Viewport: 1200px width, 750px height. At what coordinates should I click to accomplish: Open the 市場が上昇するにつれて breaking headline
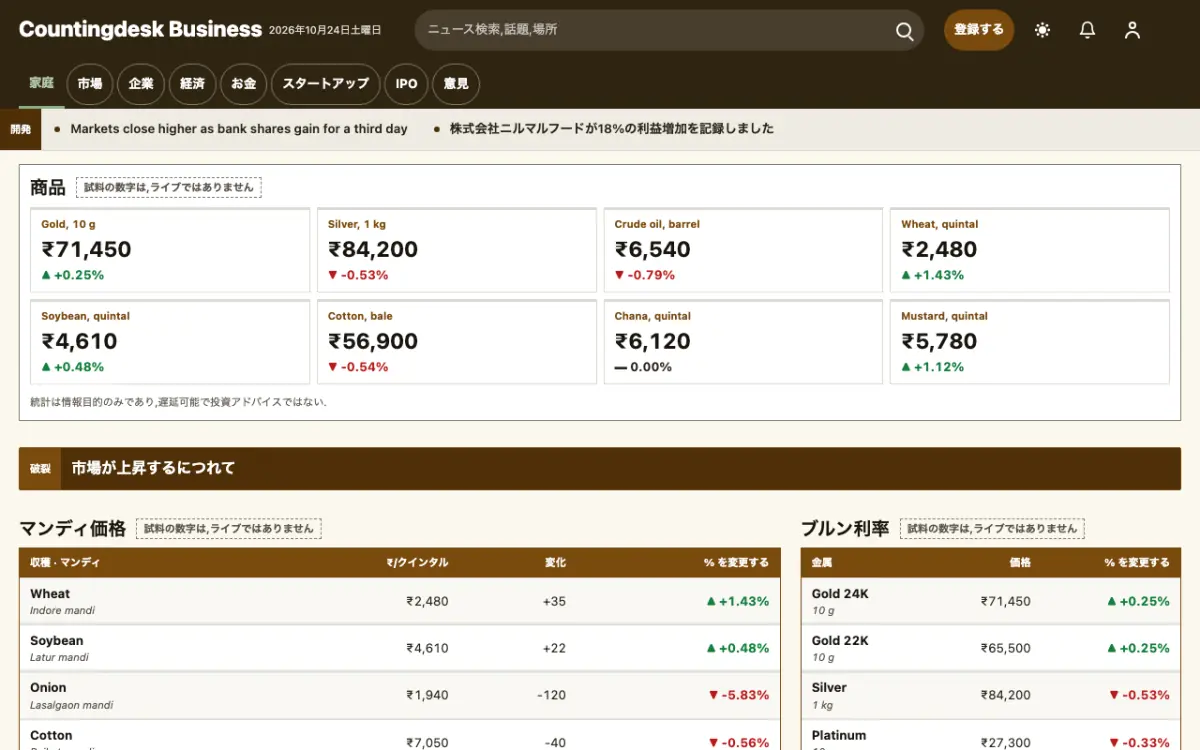(153, 468)
